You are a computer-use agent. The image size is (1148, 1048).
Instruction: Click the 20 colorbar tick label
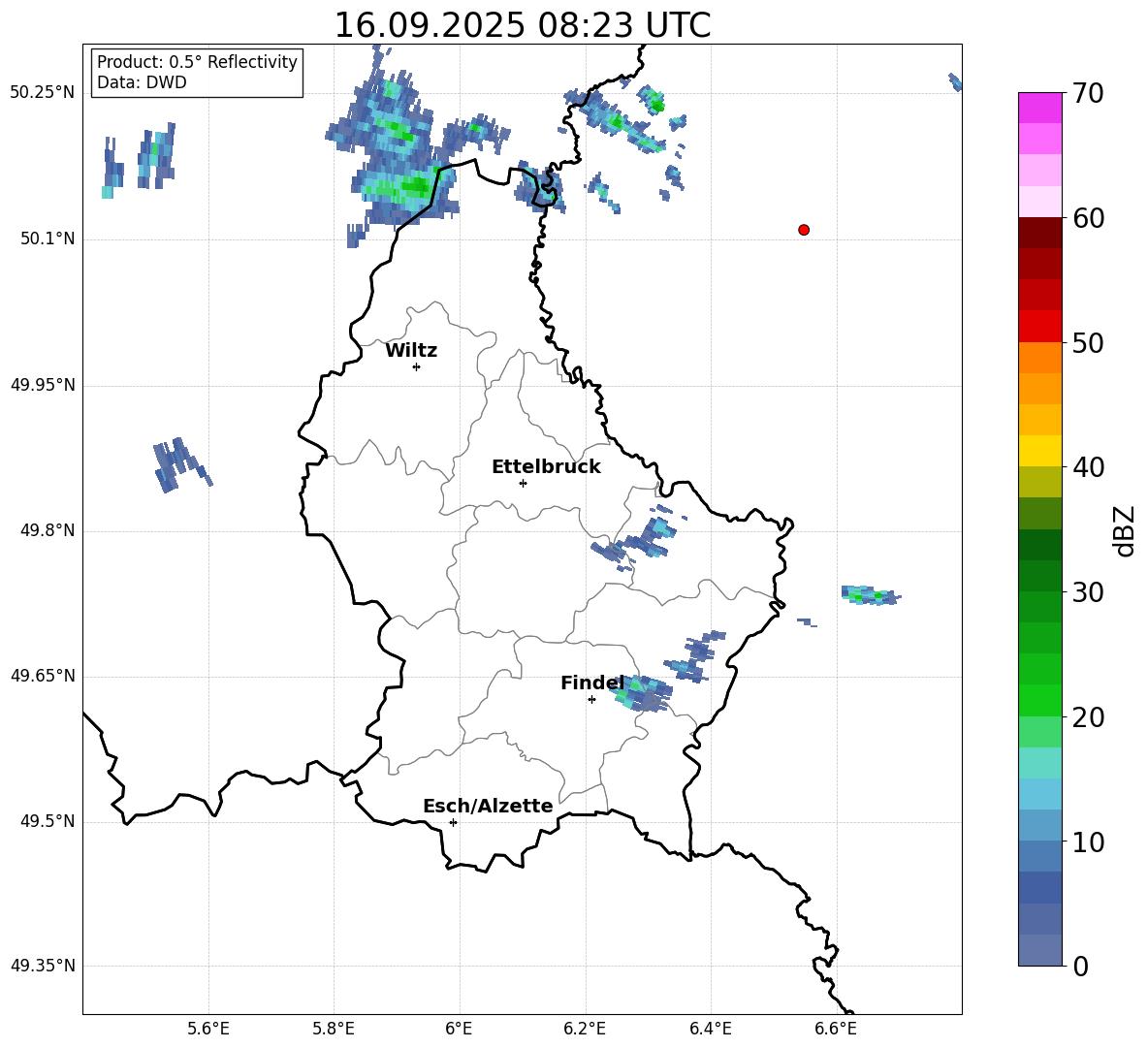pos(1087,717)
